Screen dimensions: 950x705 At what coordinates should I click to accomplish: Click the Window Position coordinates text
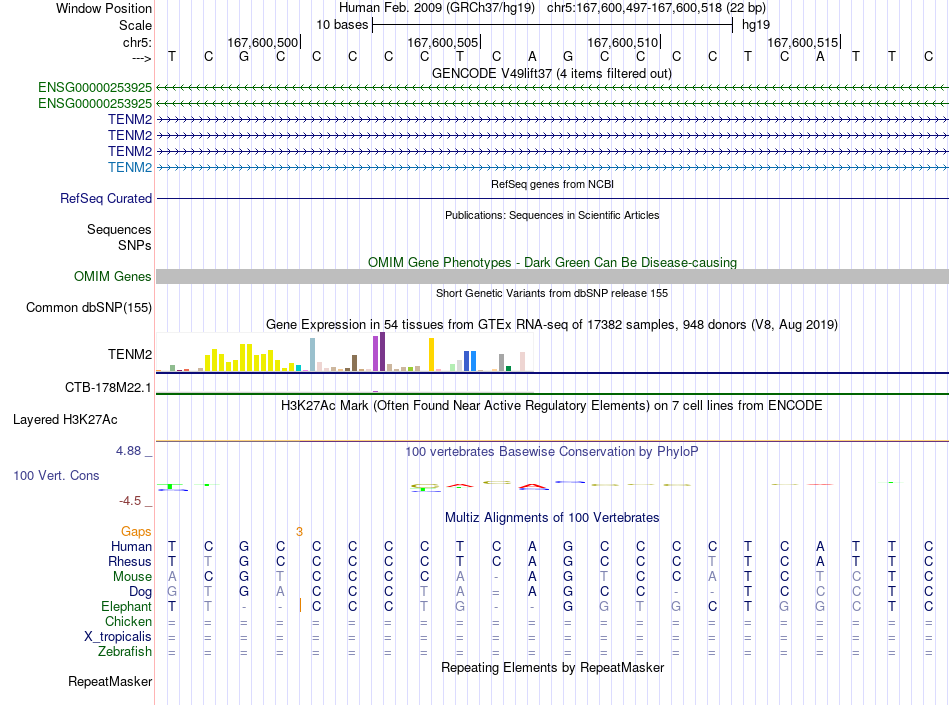point(552,8)
